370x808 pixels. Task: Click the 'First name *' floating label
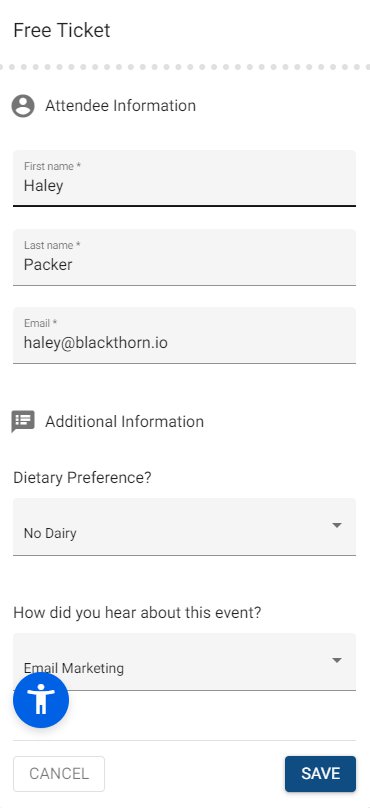click(x=53, y=166)
